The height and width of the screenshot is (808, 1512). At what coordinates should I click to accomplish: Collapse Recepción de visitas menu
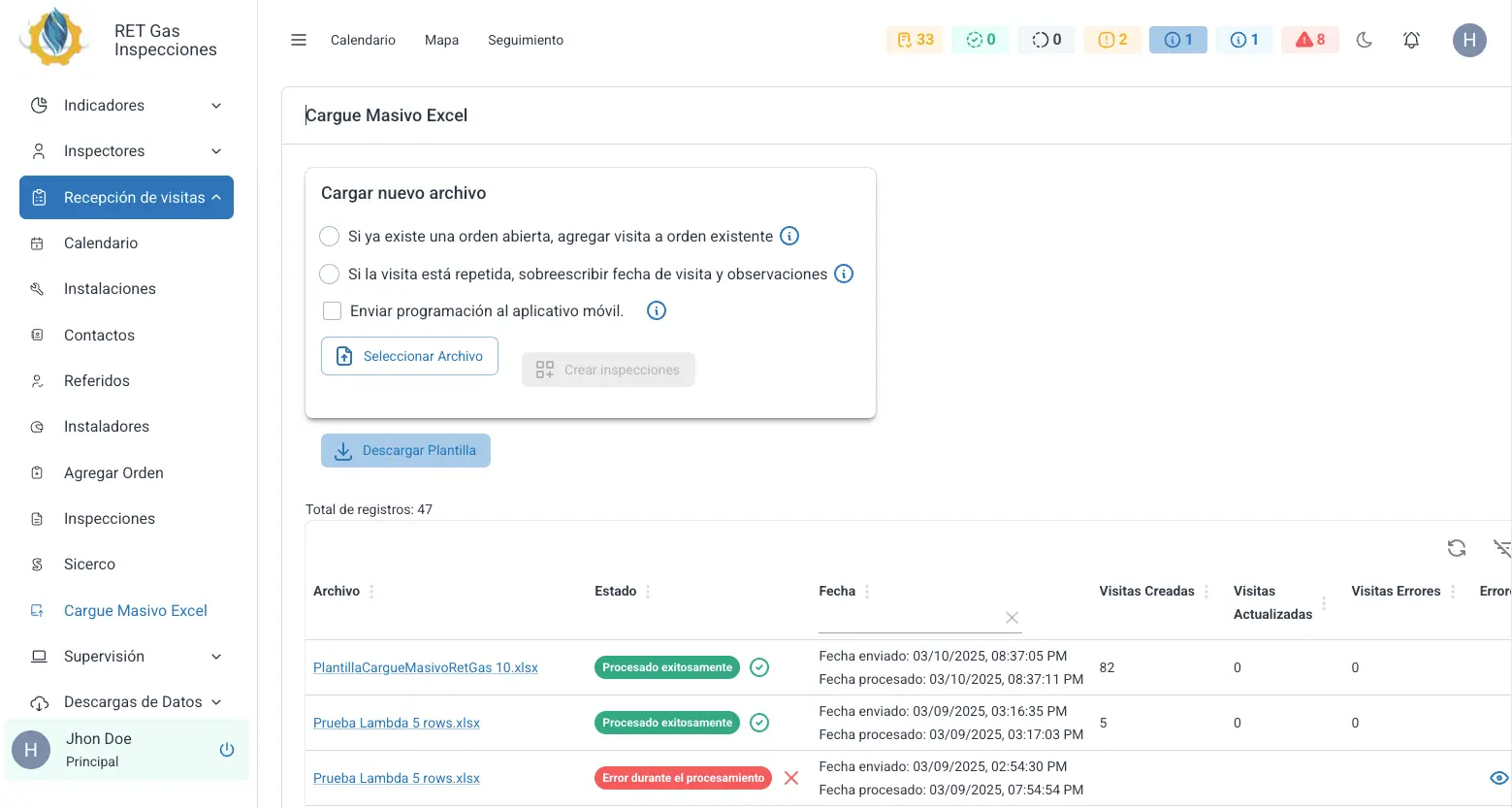[x=126, y=197]
